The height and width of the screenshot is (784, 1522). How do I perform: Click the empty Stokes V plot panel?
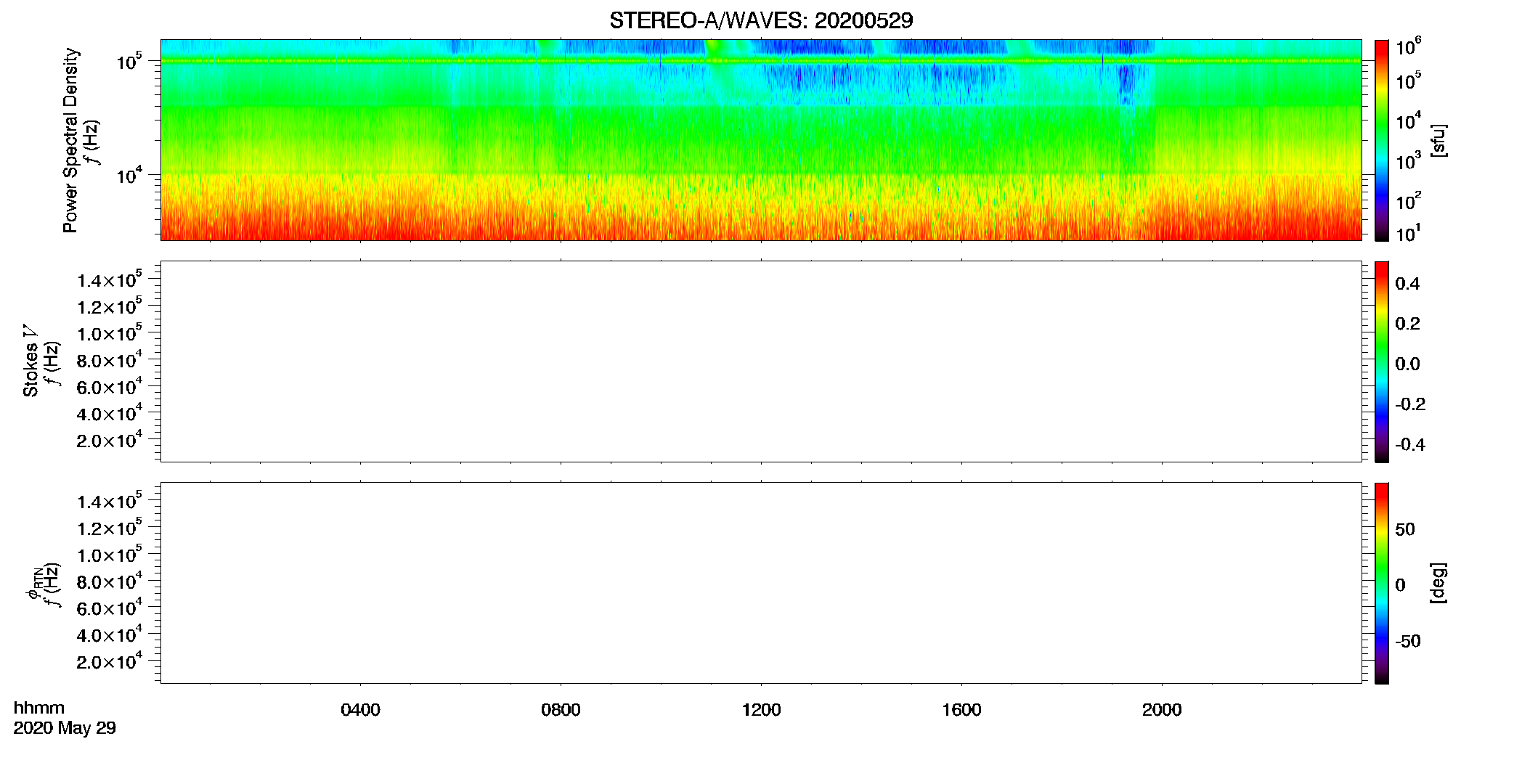pos(761,362)
